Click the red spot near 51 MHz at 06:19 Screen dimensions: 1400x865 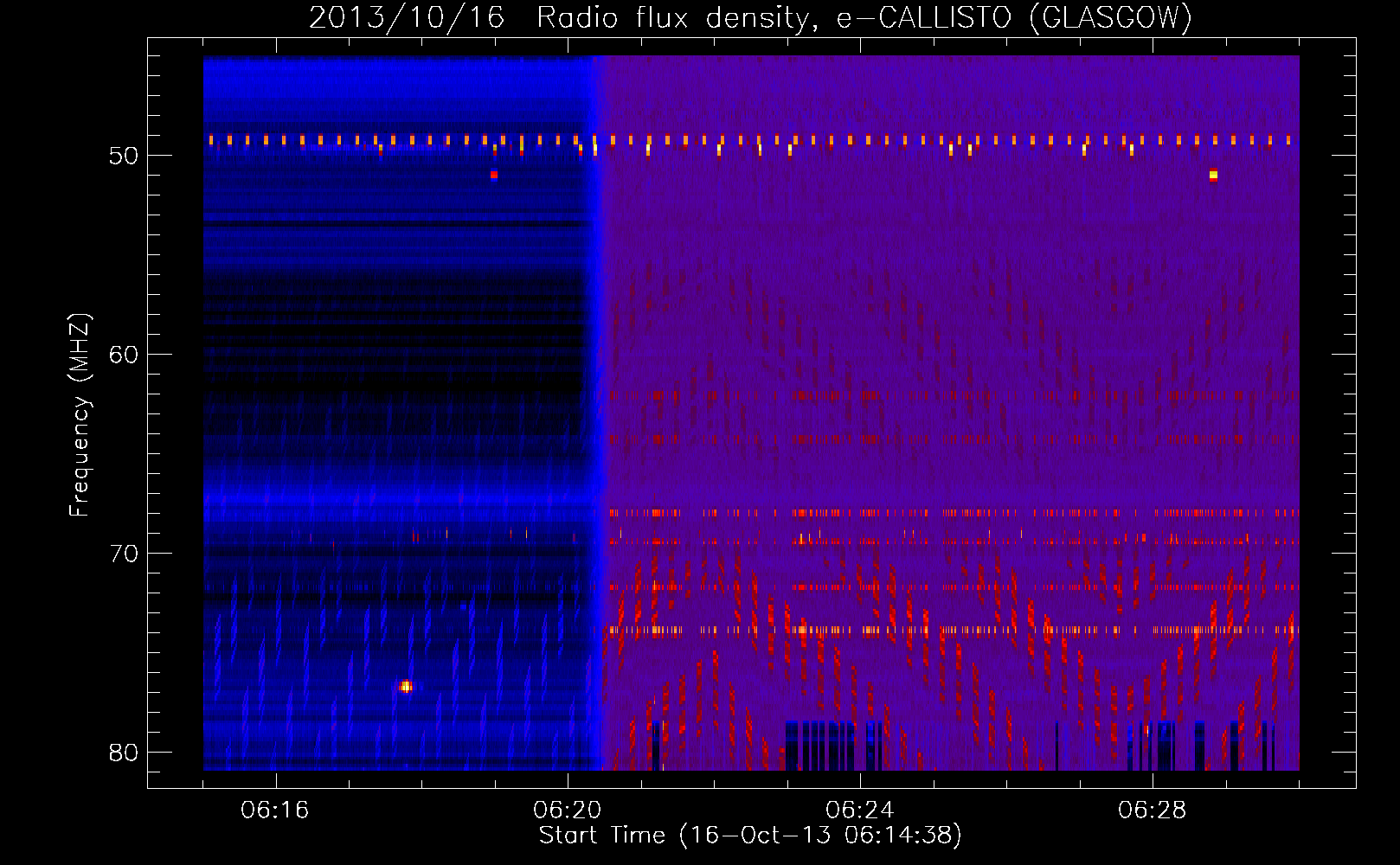tap(494, 175)
